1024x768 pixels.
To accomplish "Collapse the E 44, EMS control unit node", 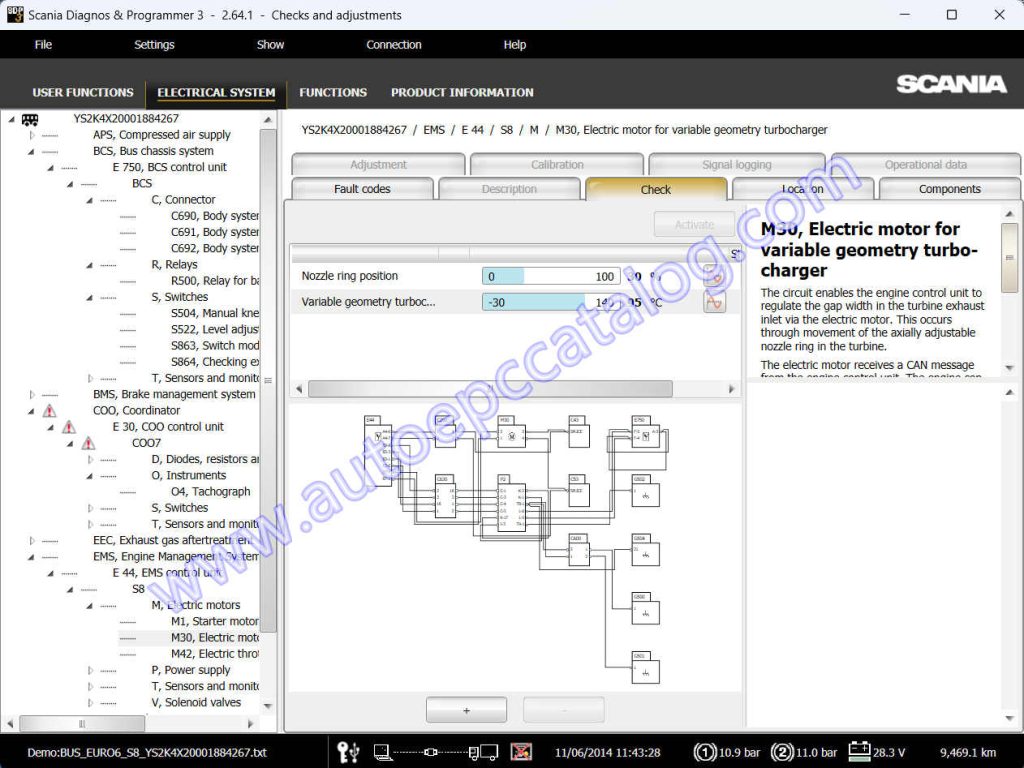I will (49, 572).
